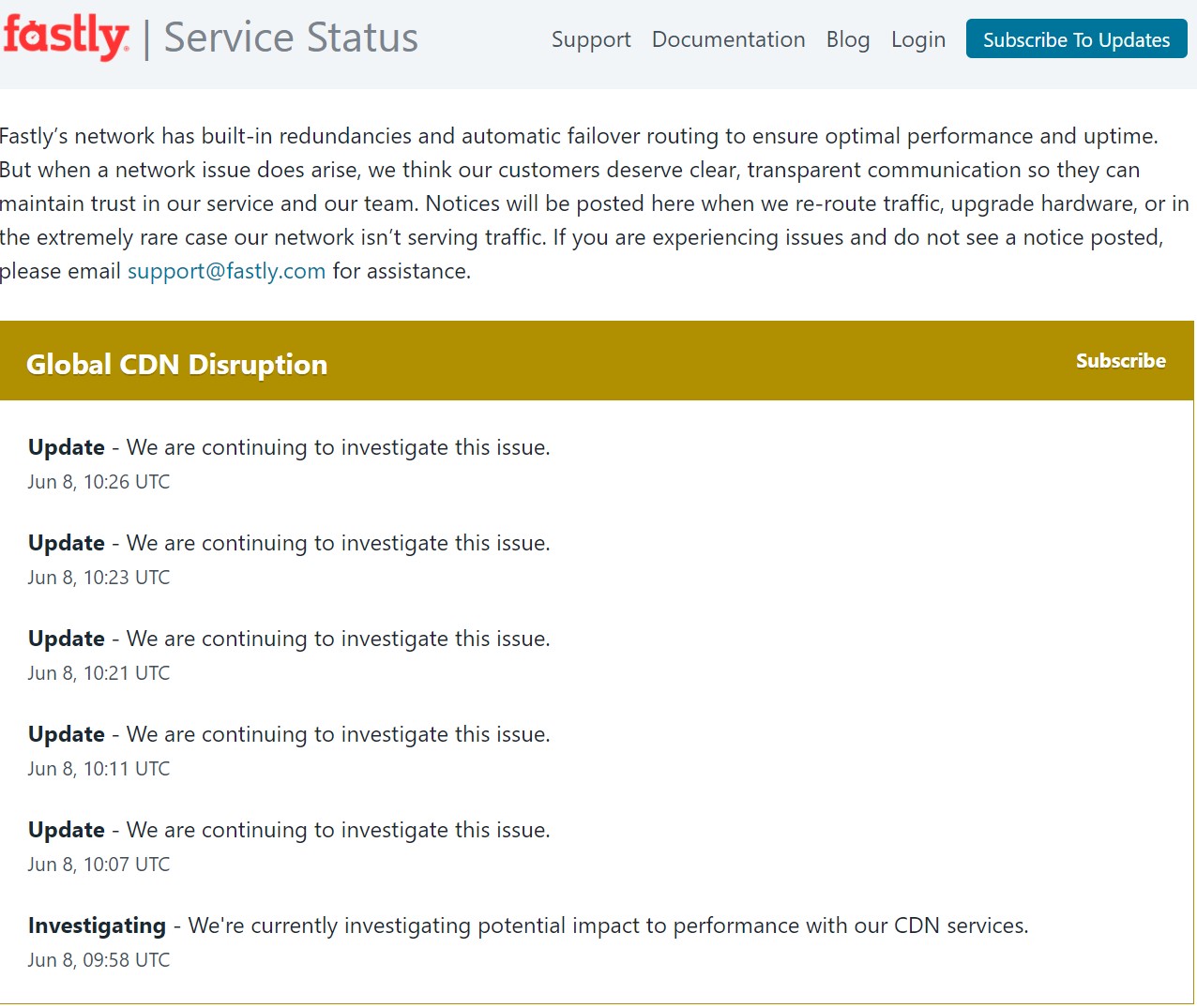Click the Jun 8, 10:23 UTC timestamp

pos(98,578)
